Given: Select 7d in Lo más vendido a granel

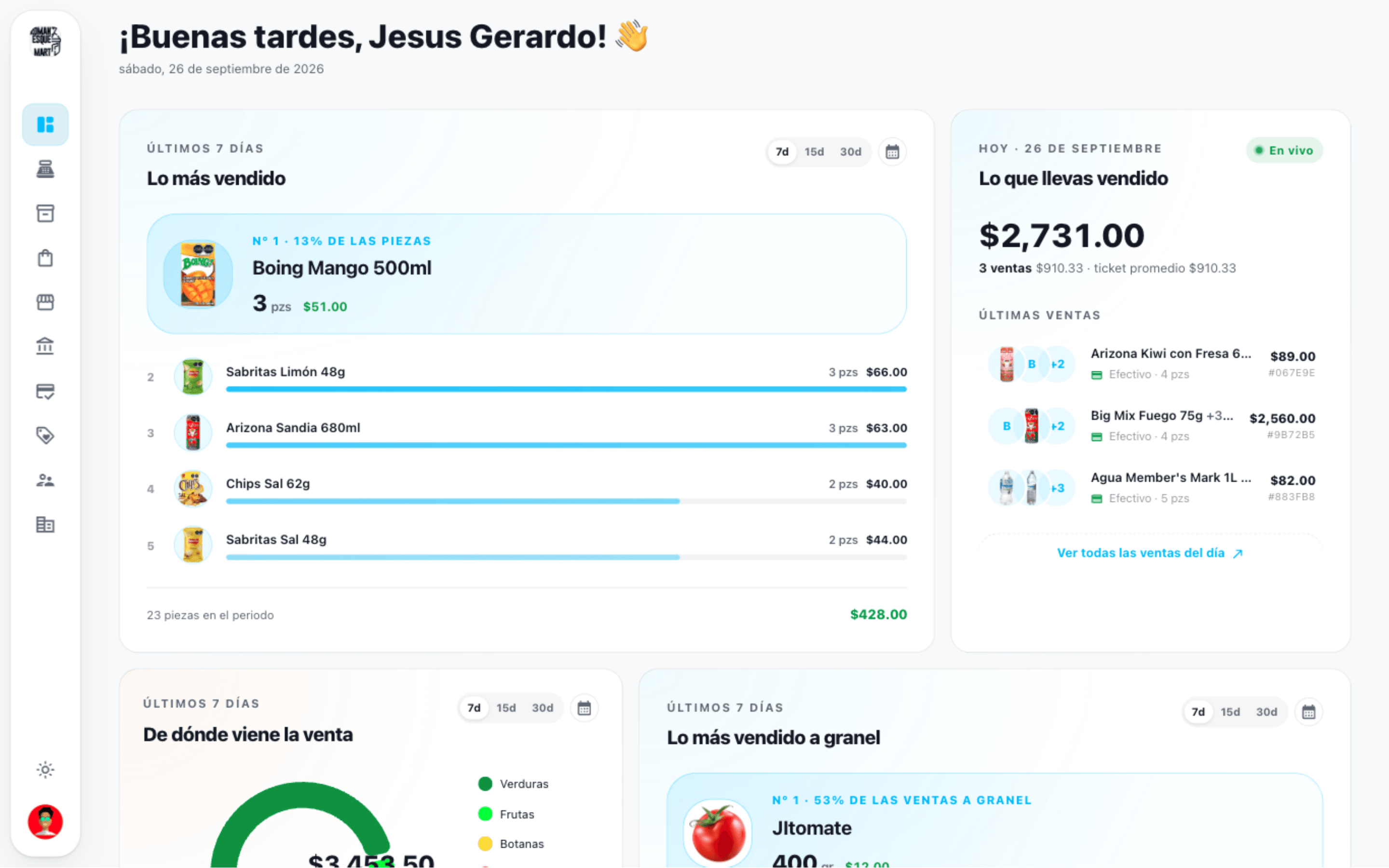Looking at the screenshot, I should click(1198, 712).
